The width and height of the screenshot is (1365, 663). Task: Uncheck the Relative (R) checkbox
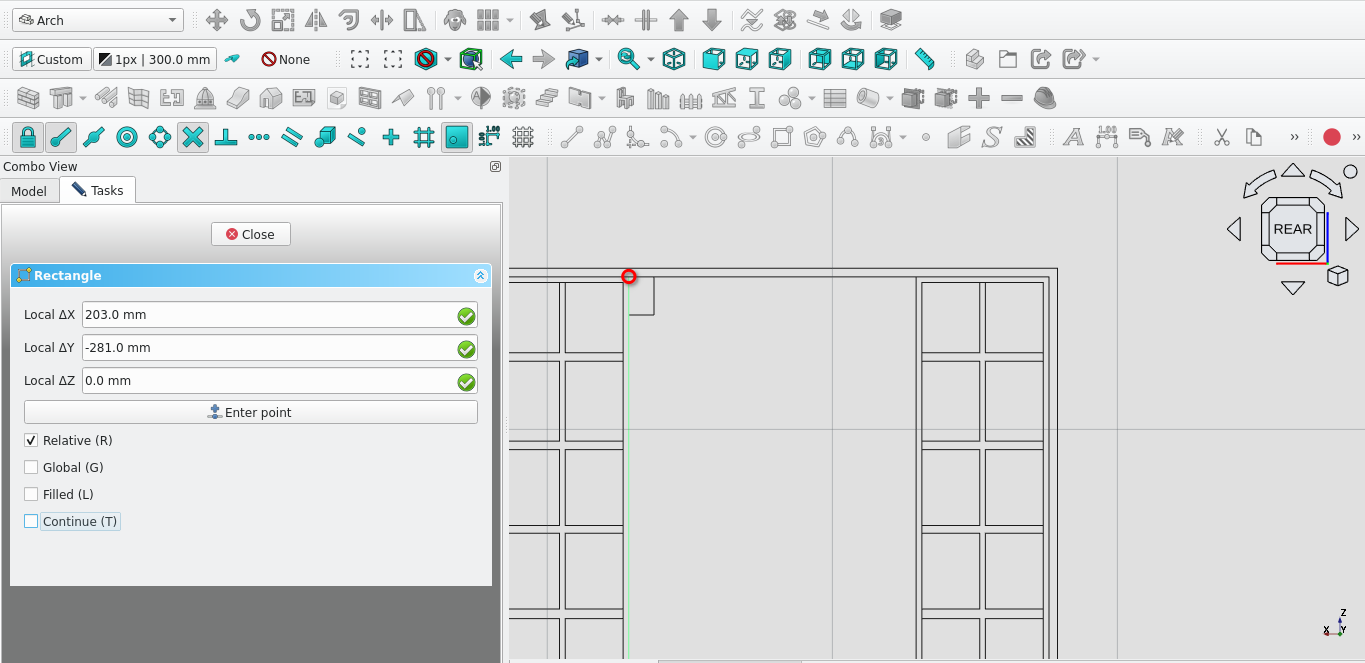point(31,441)
